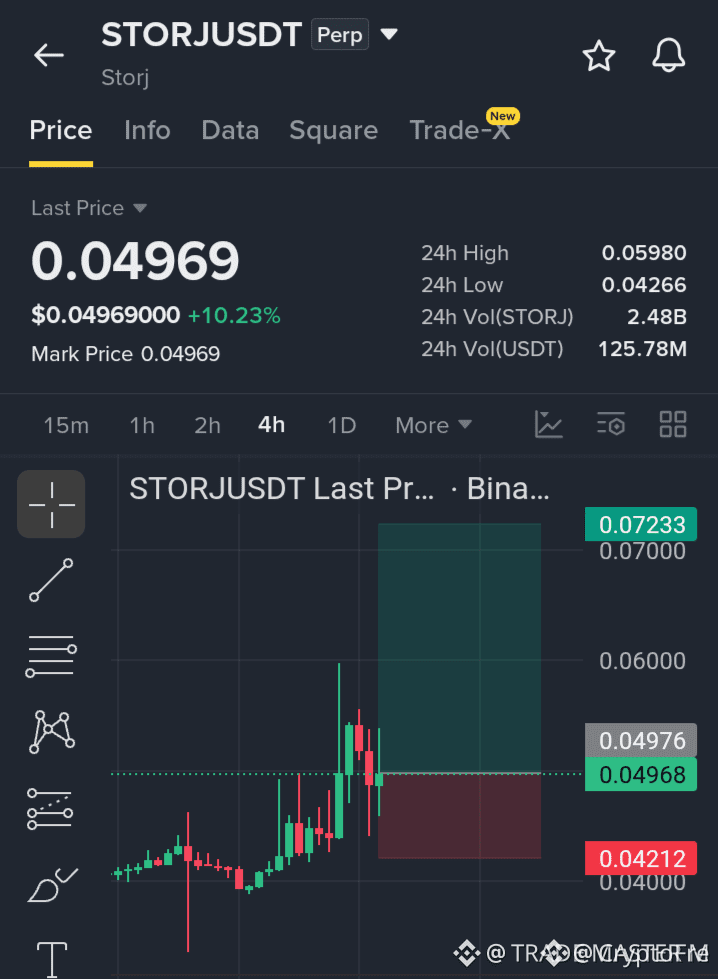Click the Mark Price 0.04969 text
The height and width of the screenshot is (979, 718).
pyautogui.click(x=125, y=354)
